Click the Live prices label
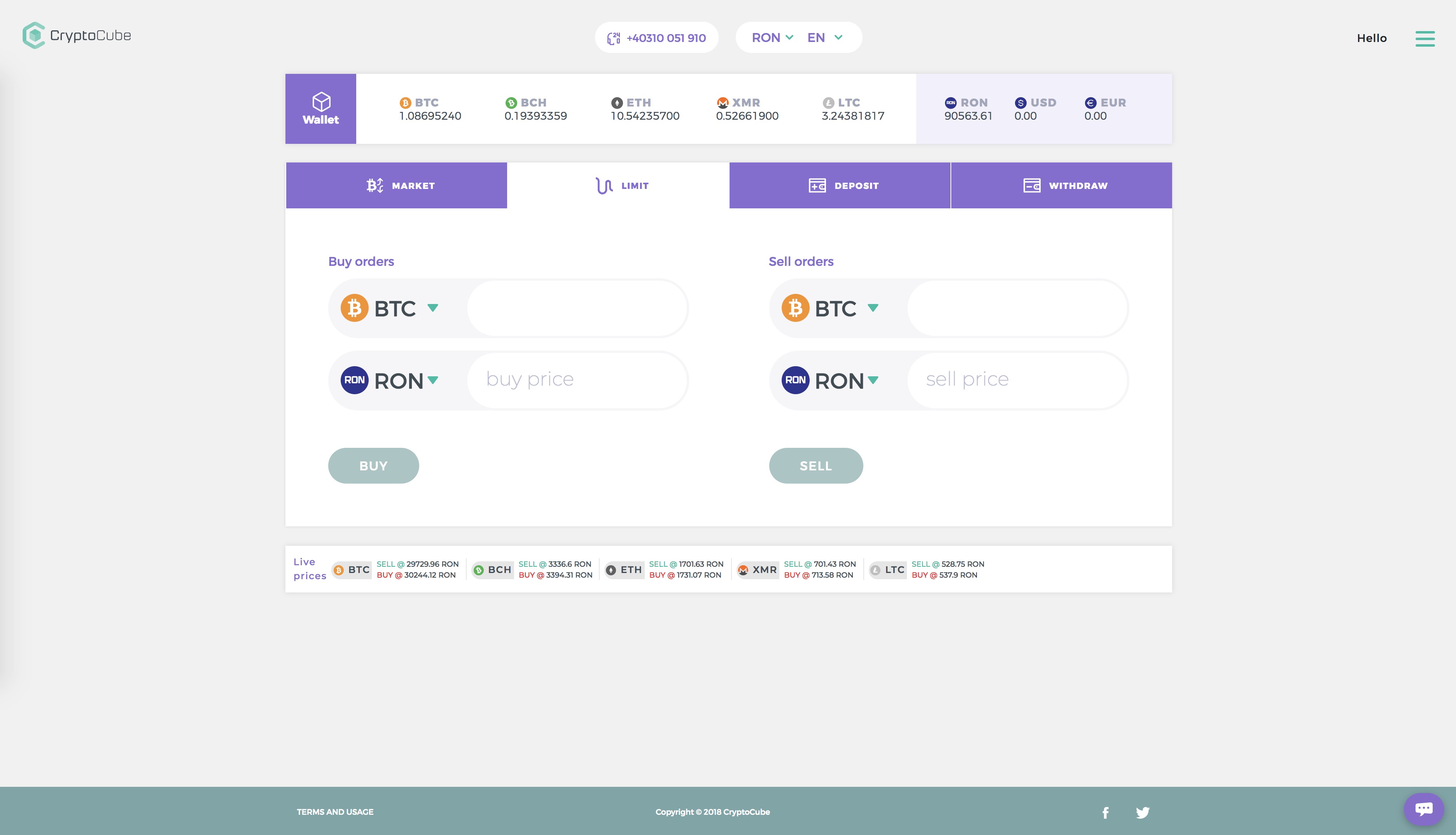The width and height of the screenshot is (1456, 835). coord(310,569)
